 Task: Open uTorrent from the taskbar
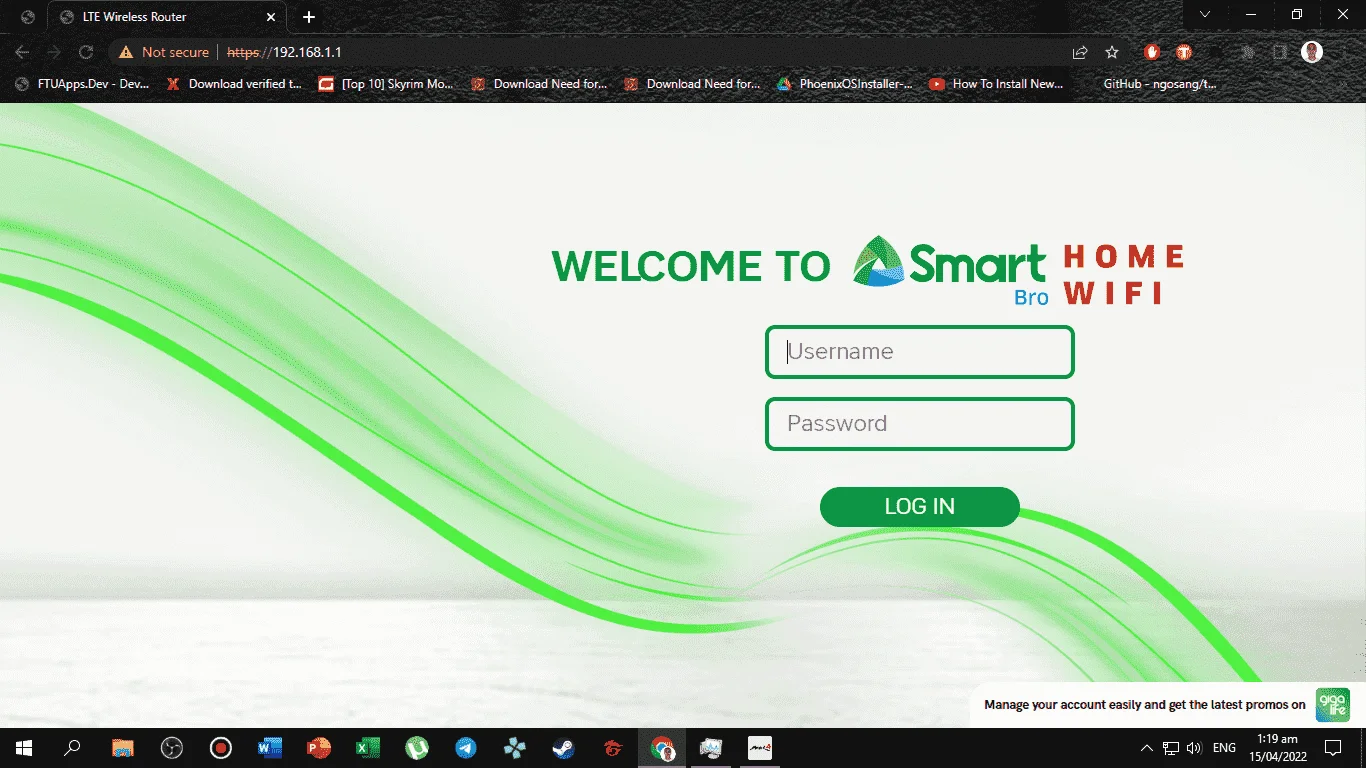pyautogui.click(x=417, y=748)
